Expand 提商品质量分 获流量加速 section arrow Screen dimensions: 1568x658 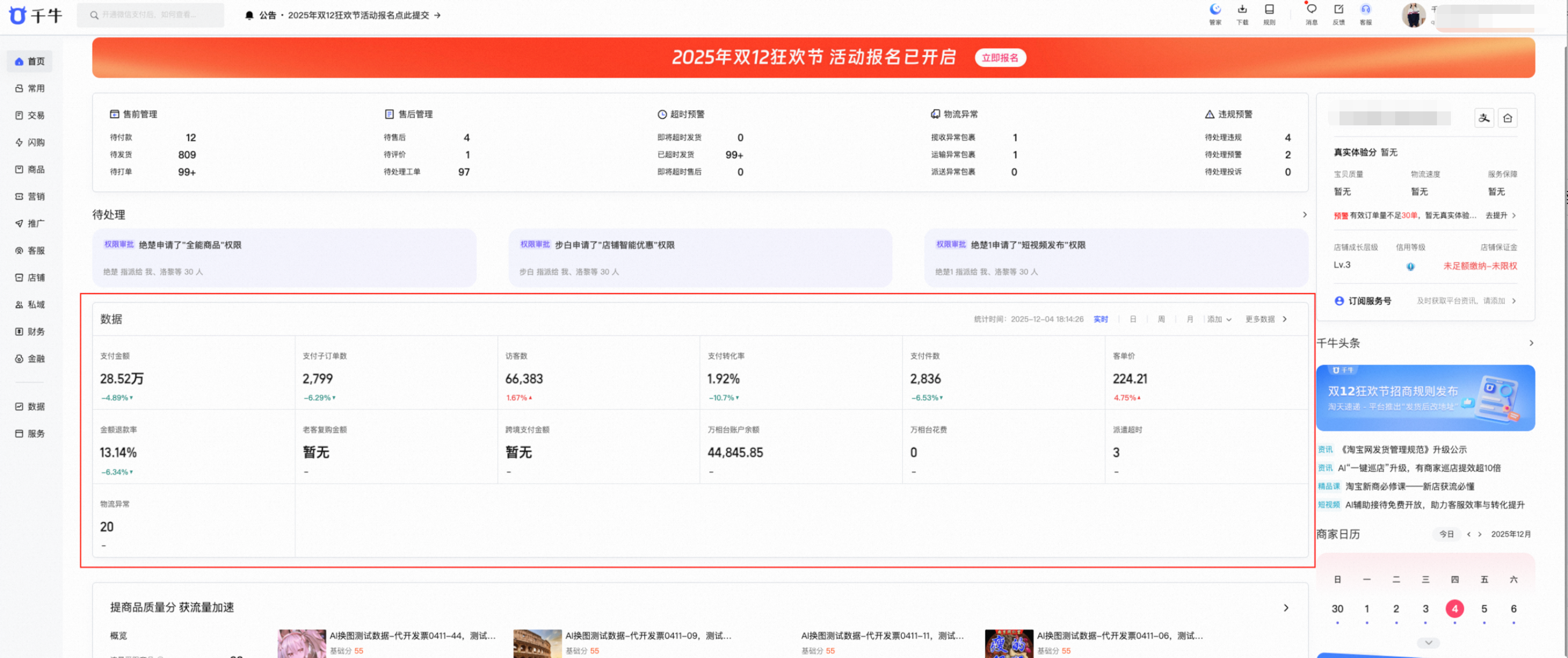[x=1286, y=608]
